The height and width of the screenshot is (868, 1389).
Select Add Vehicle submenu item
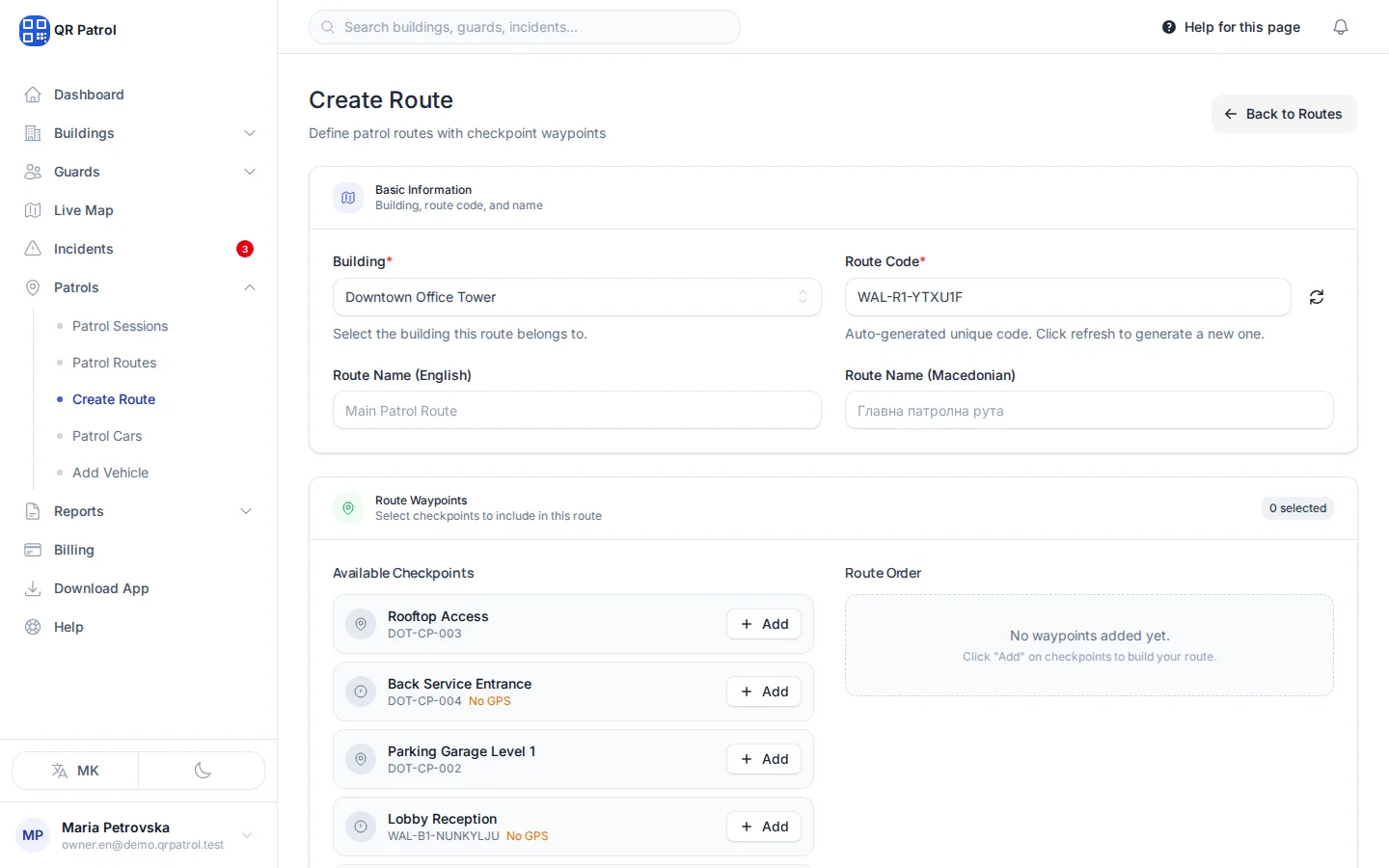(x=110, y=473)
